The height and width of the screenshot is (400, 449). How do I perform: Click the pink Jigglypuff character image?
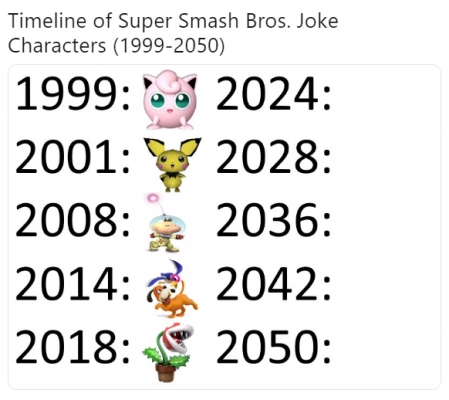tap(170, 99)
